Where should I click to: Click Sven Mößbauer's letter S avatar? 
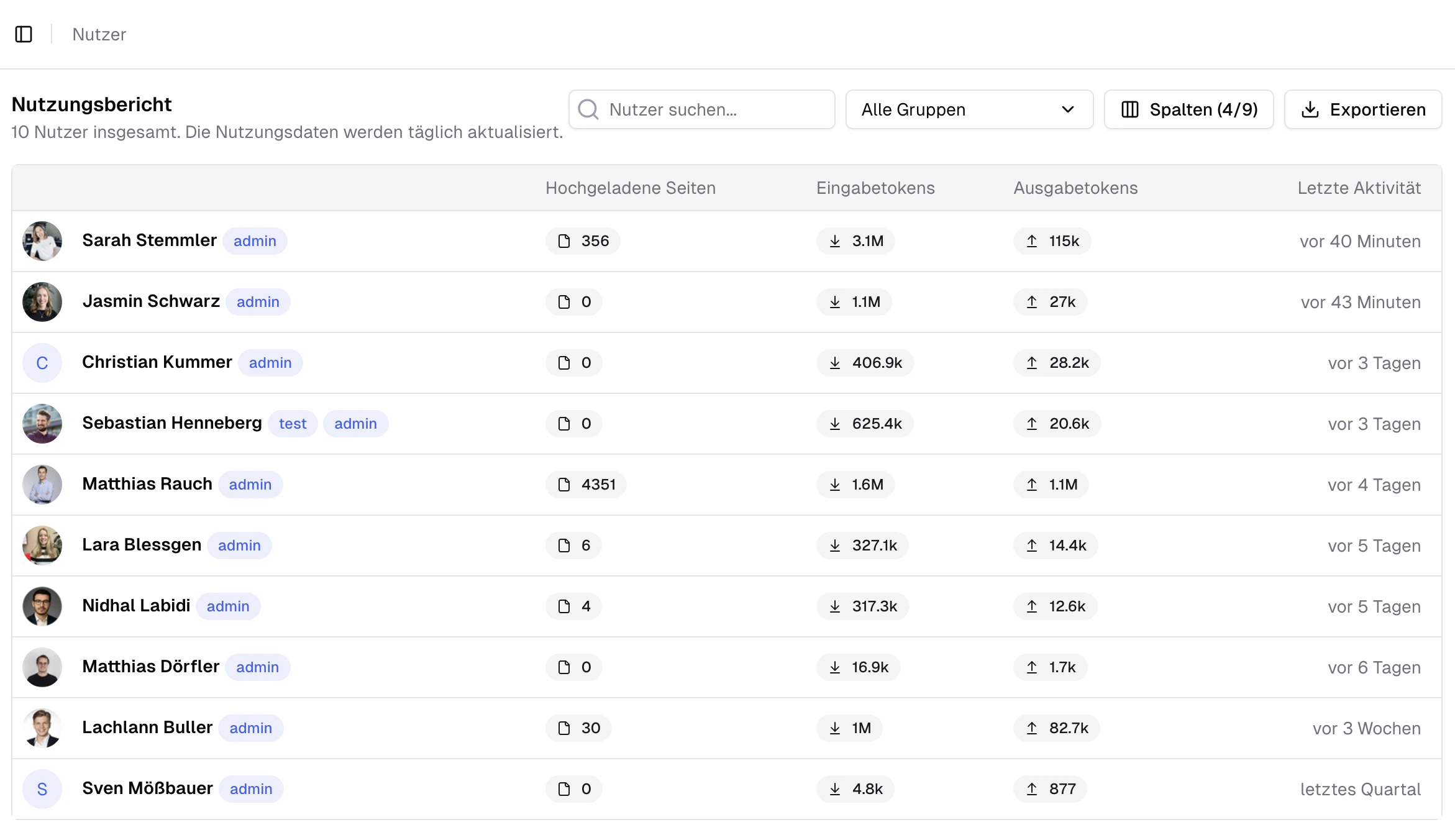pos(42,789)
